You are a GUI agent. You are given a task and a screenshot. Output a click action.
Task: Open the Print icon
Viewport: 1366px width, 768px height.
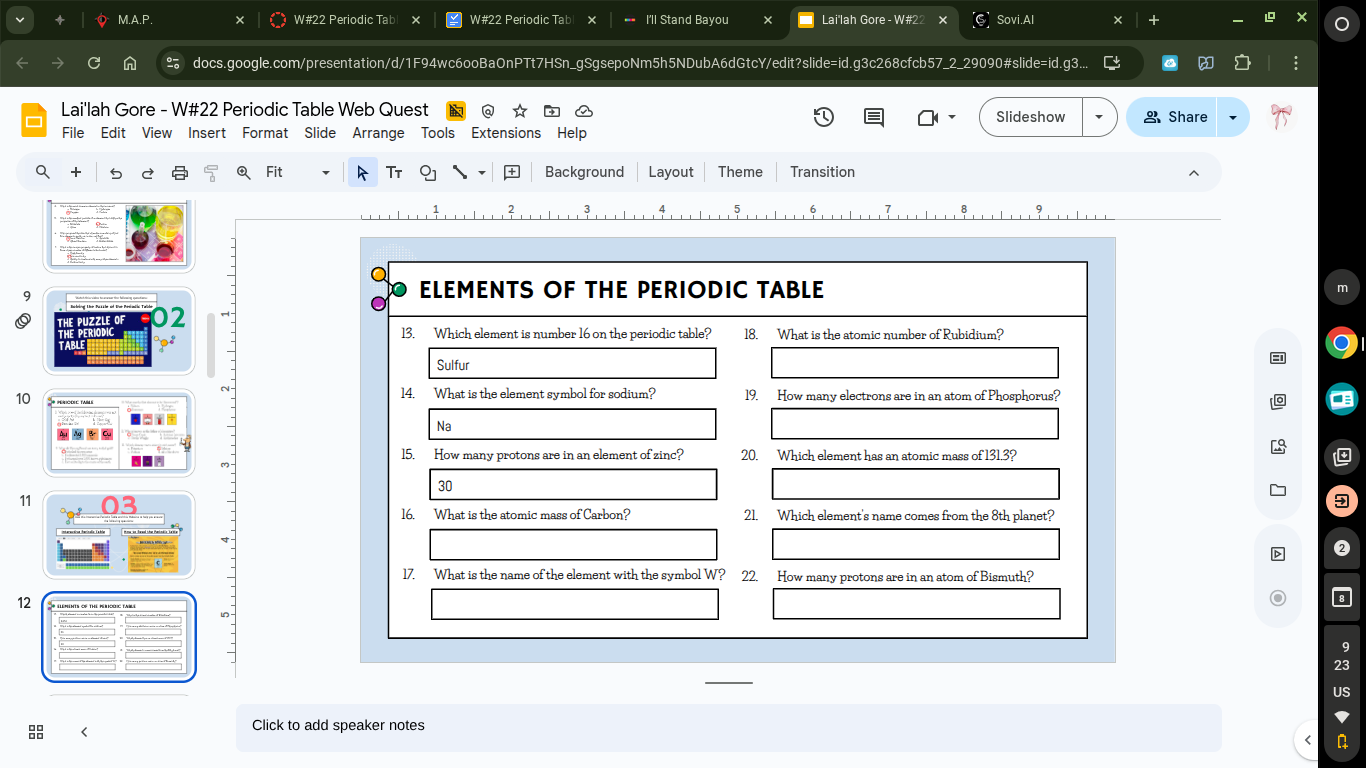pos(180,171)
